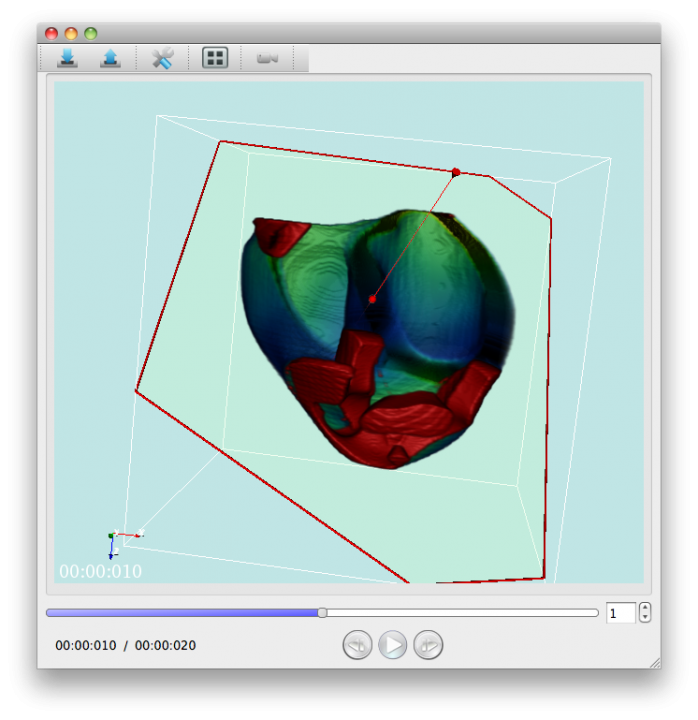This screenshot has height=720, width=698.
Task: Toggle the four-pane grid layout button
Action: (215, 58)
